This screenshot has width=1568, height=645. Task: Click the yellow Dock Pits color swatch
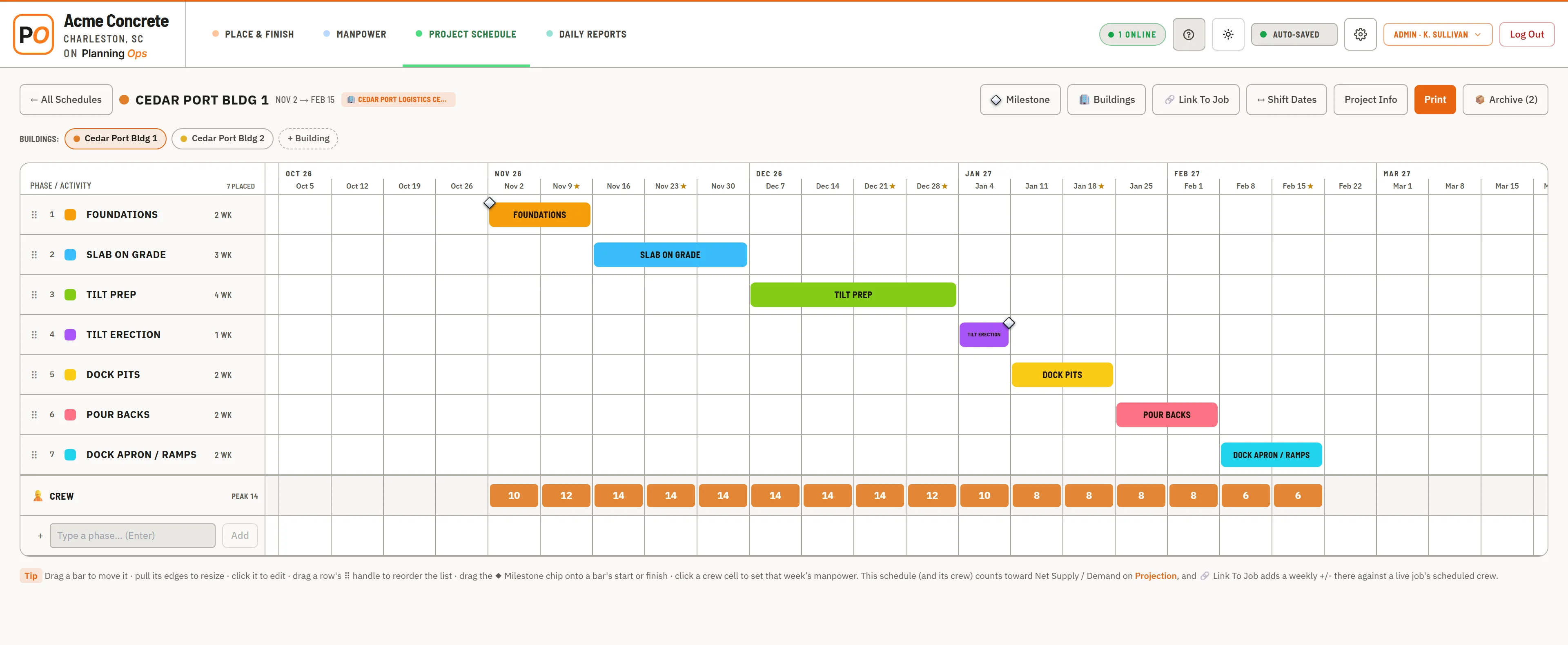point(71,375)
